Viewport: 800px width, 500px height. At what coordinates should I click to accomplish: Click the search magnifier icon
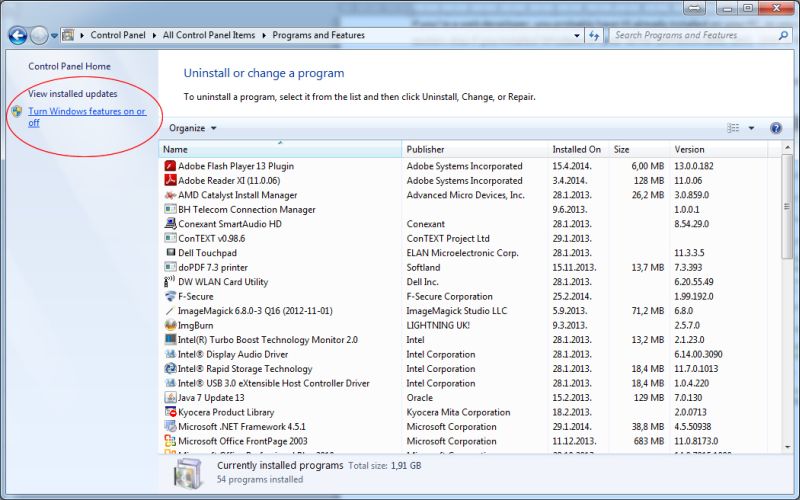(x=783, y=35)
